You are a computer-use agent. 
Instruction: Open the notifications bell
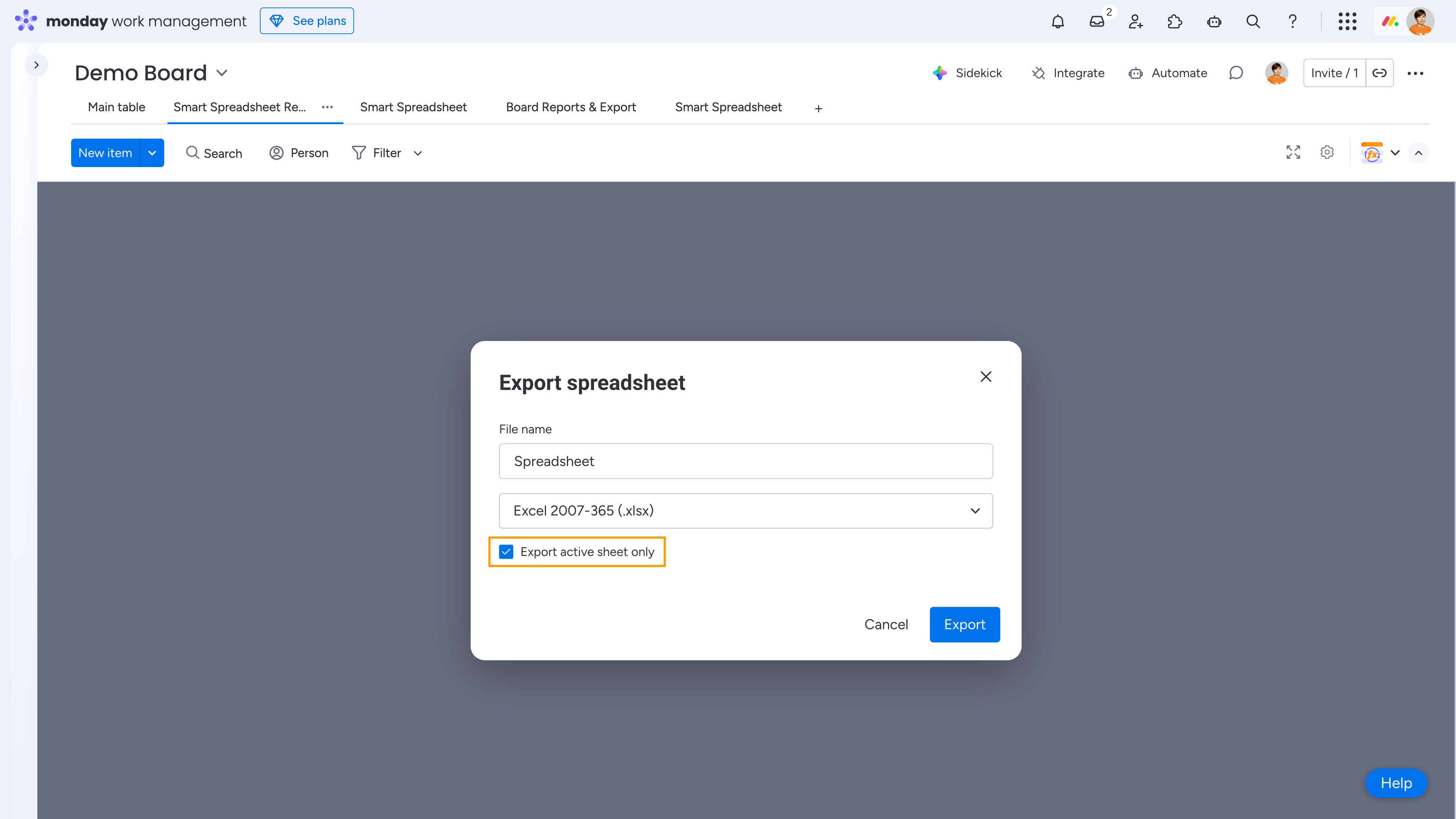[1058, 21]
